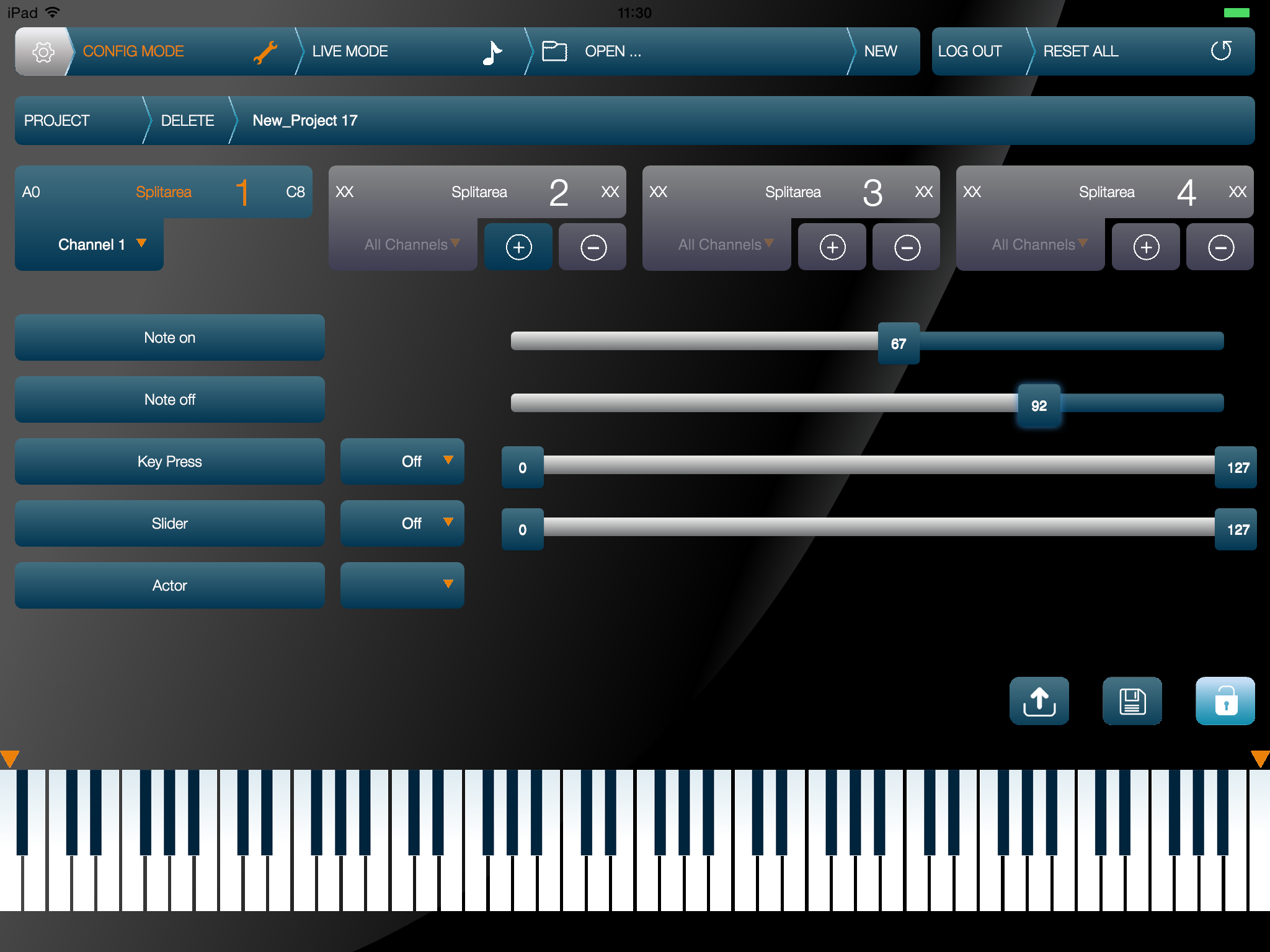Open the Actor selection dropdown
Viewport: 1270px width, 952px height.
[402, 584]
